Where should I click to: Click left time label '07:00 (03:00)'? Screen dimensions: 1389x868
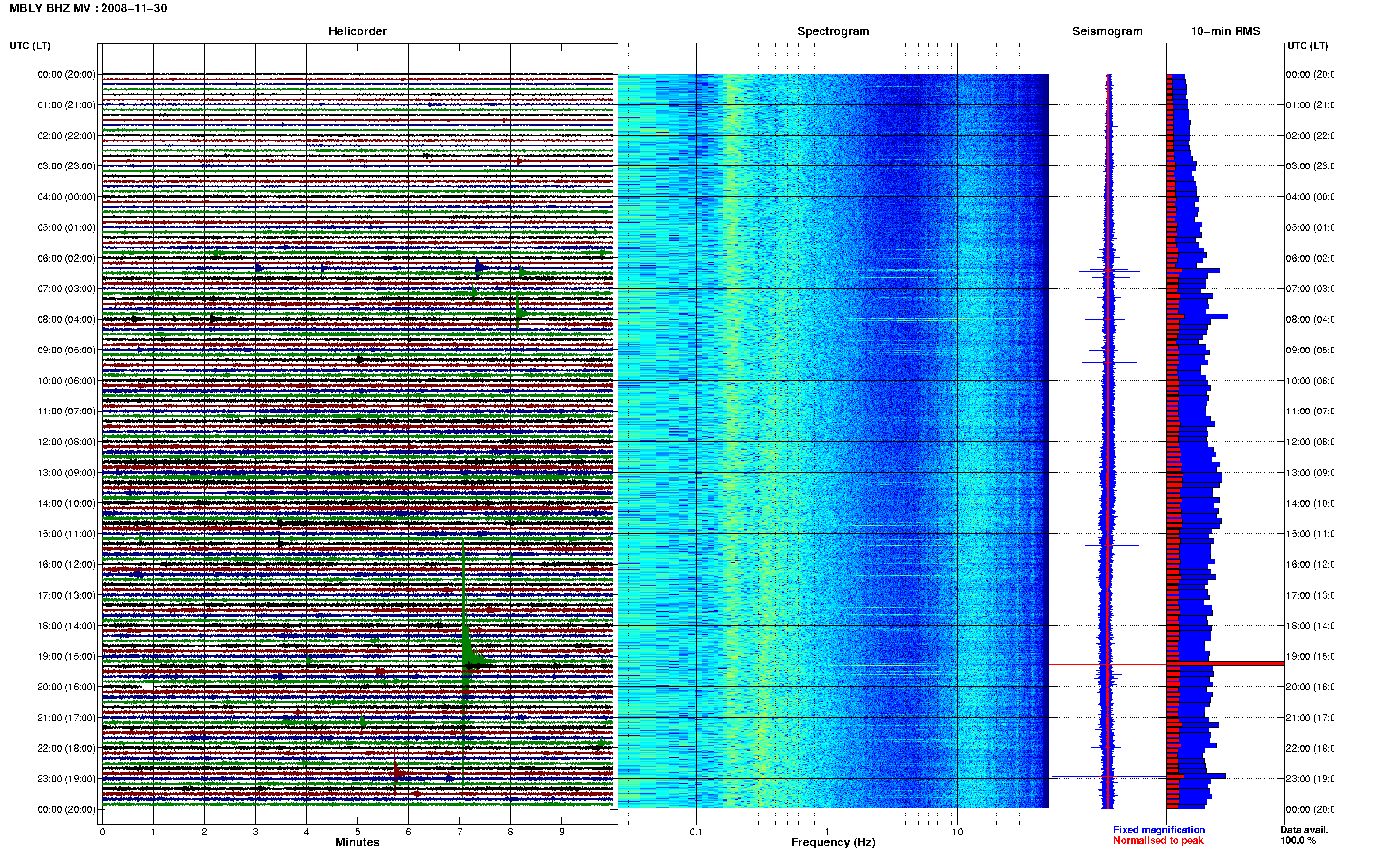coord(66,289)
